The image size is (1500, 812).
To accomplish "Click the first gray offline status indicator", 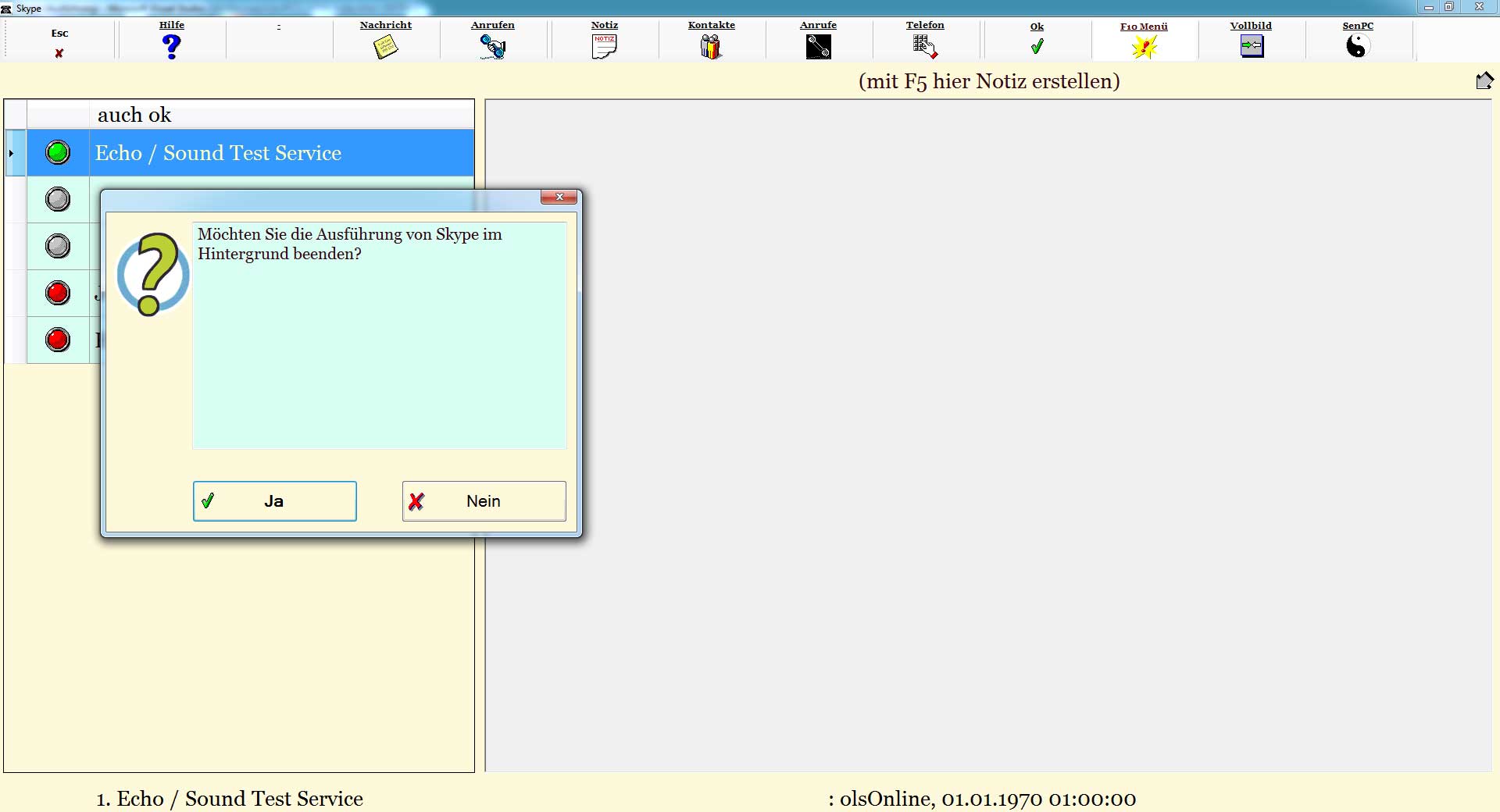I will click(x=58, y=200).
